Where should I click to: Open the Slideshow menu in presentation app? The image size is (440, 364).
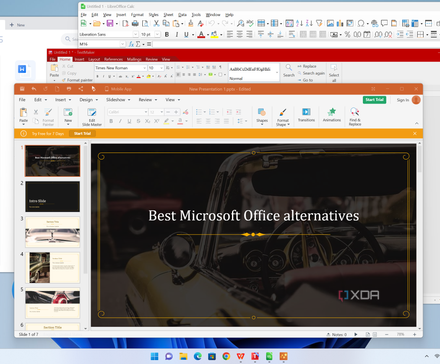118,100
